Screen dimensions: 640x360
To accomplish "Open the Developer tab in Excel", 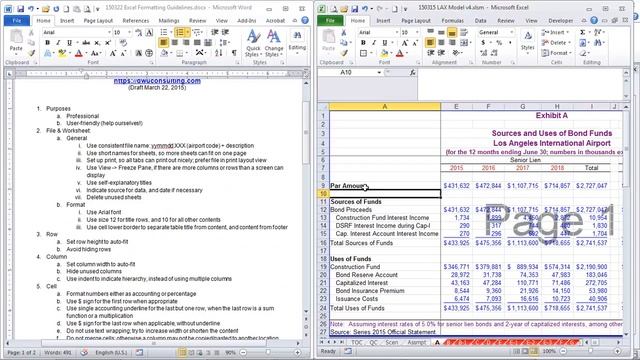I will pyautogui.click(x=560, y=20).
